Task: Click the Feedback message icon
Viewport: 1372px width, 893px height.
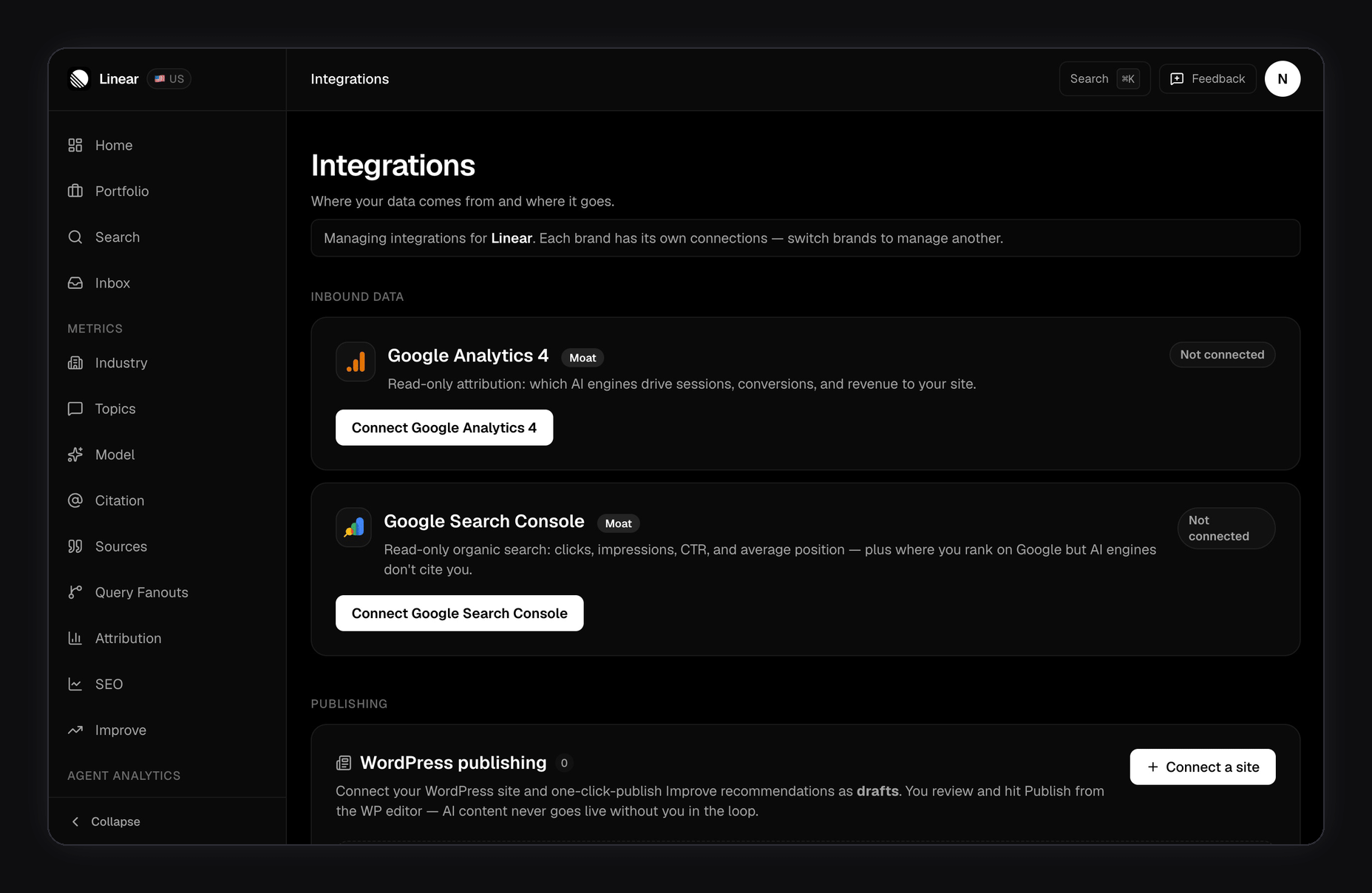Action: point(1177,79)
